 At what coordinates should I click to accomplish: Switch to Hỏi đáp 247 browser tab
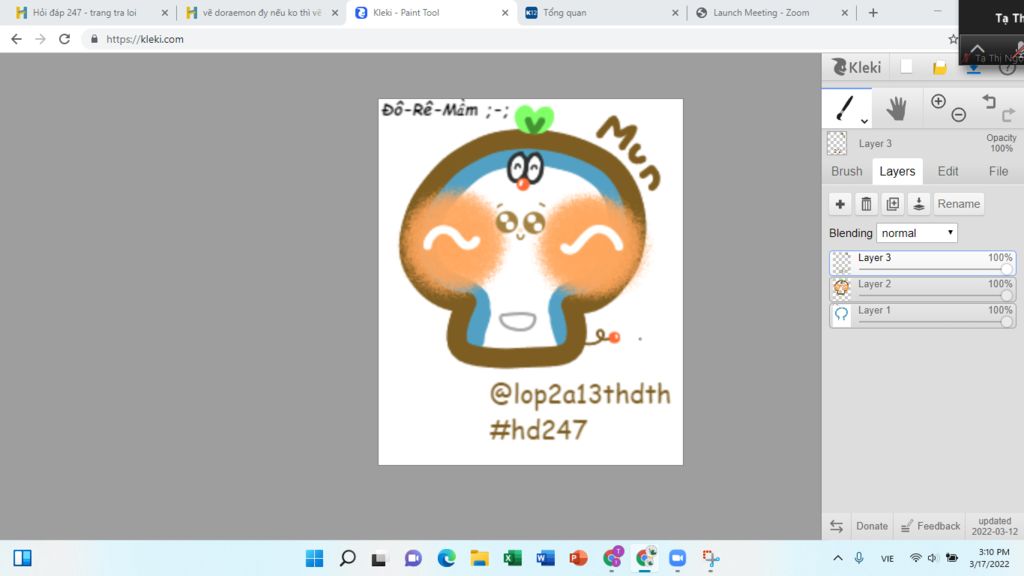[x=85, y=12]
